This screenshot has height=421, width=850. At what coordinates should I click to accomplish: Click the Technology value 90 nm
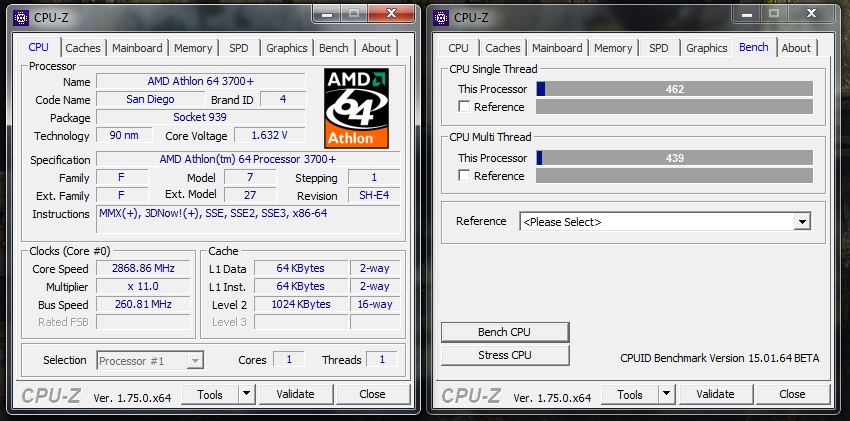(x=124, y=135)
